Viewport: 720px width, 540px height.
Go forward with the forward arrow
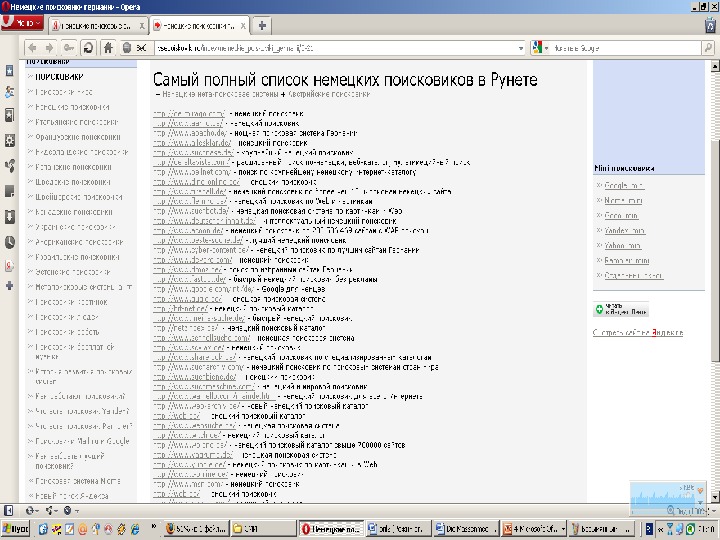pos(50,48)
